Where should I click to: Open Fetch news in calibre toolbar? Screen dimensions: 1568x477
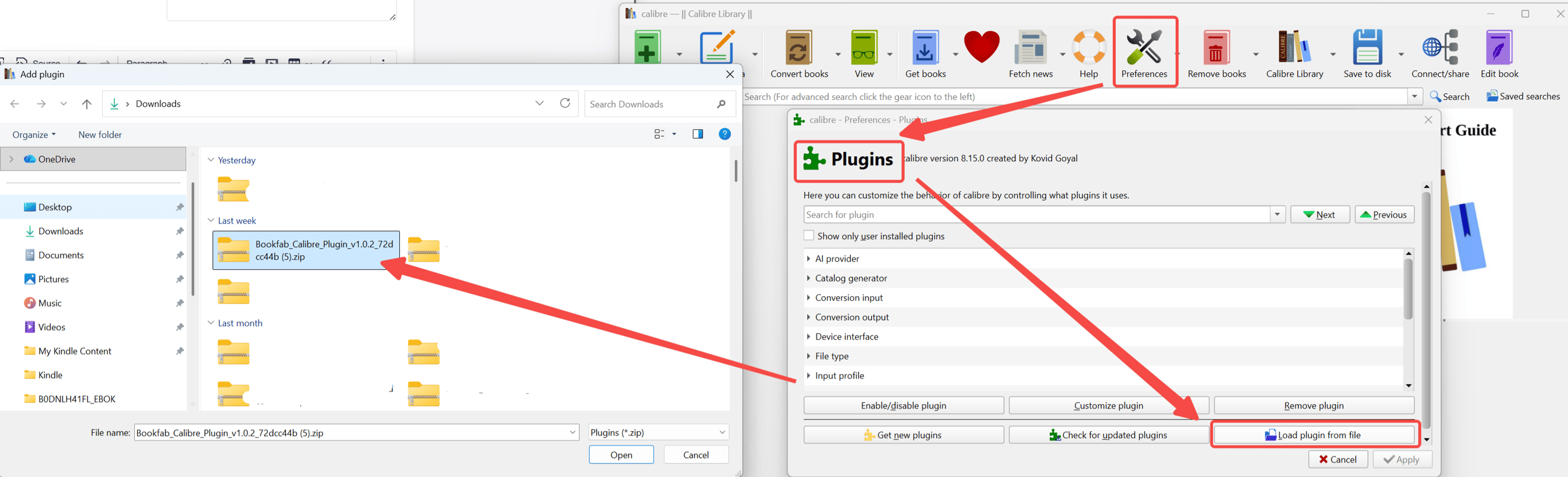coord(1030,54)
